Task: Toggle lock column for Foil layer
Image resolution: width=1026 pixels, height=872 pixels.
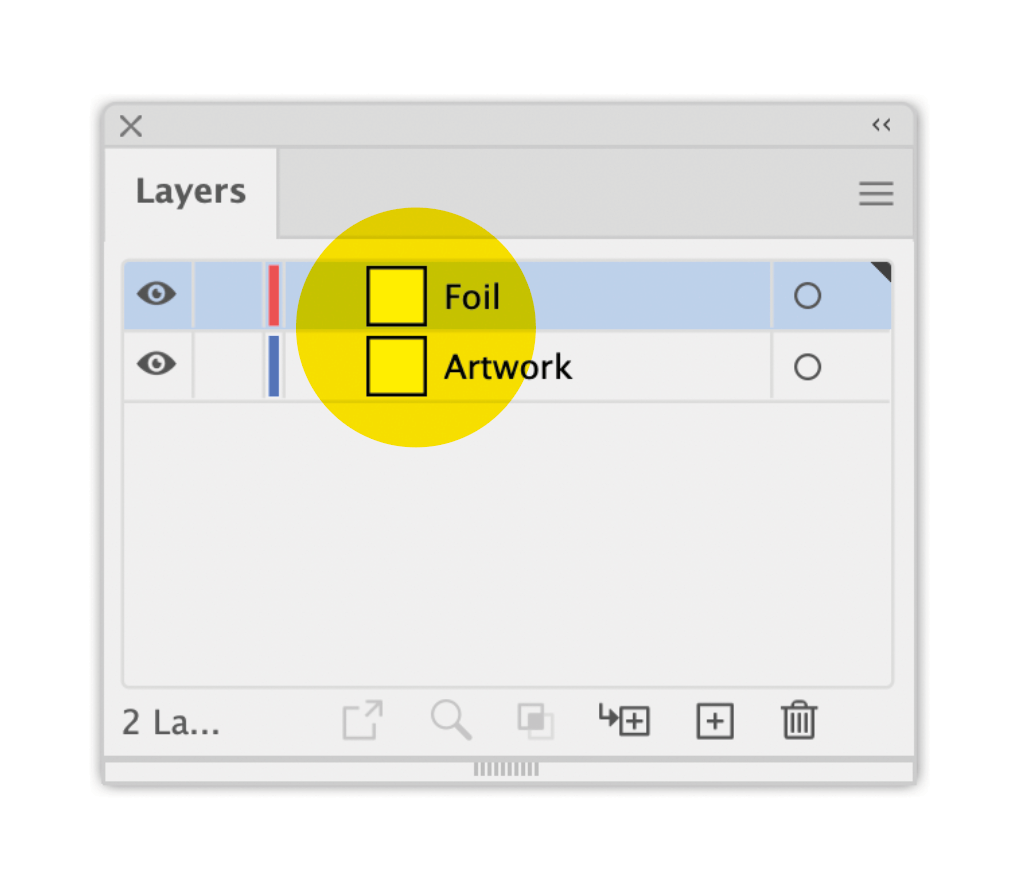Action: pyautogui.click(x=228, y=295)
